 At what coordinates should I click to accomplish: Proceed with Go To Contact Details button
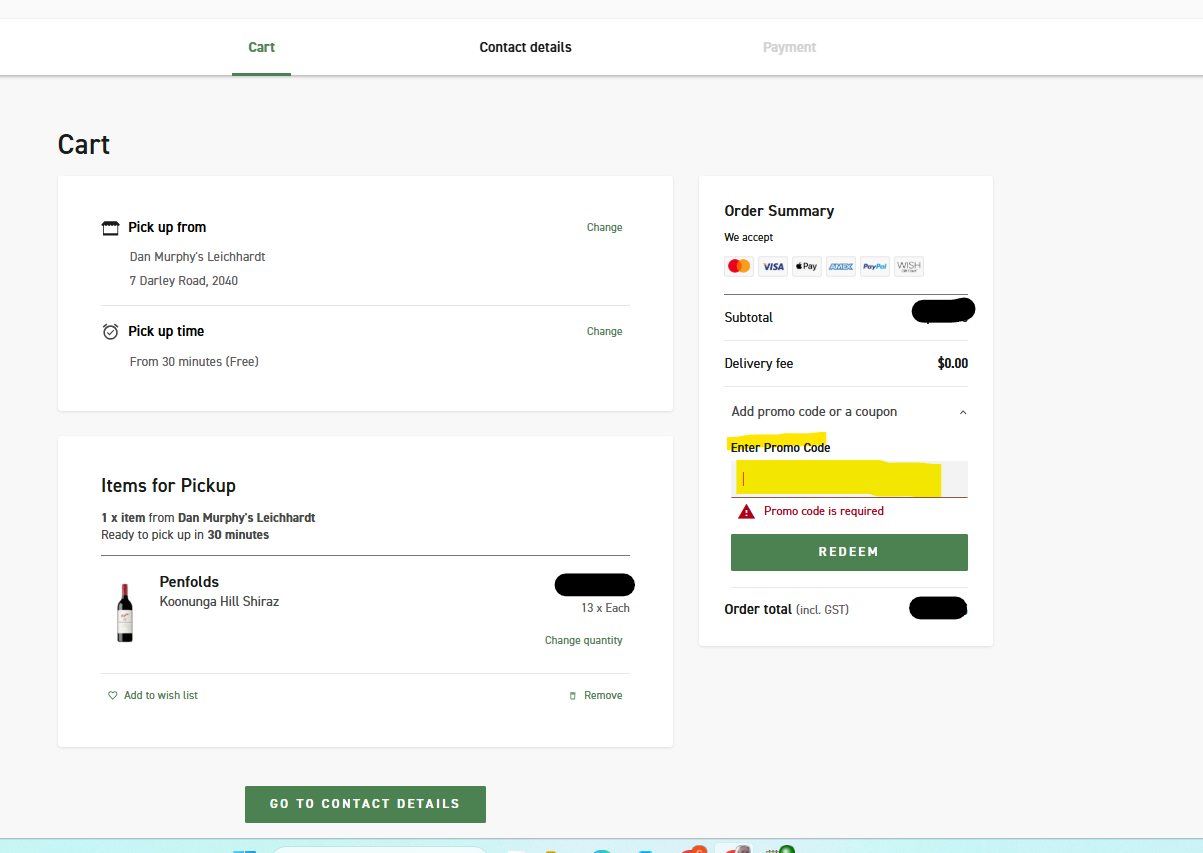click(365, 804)
